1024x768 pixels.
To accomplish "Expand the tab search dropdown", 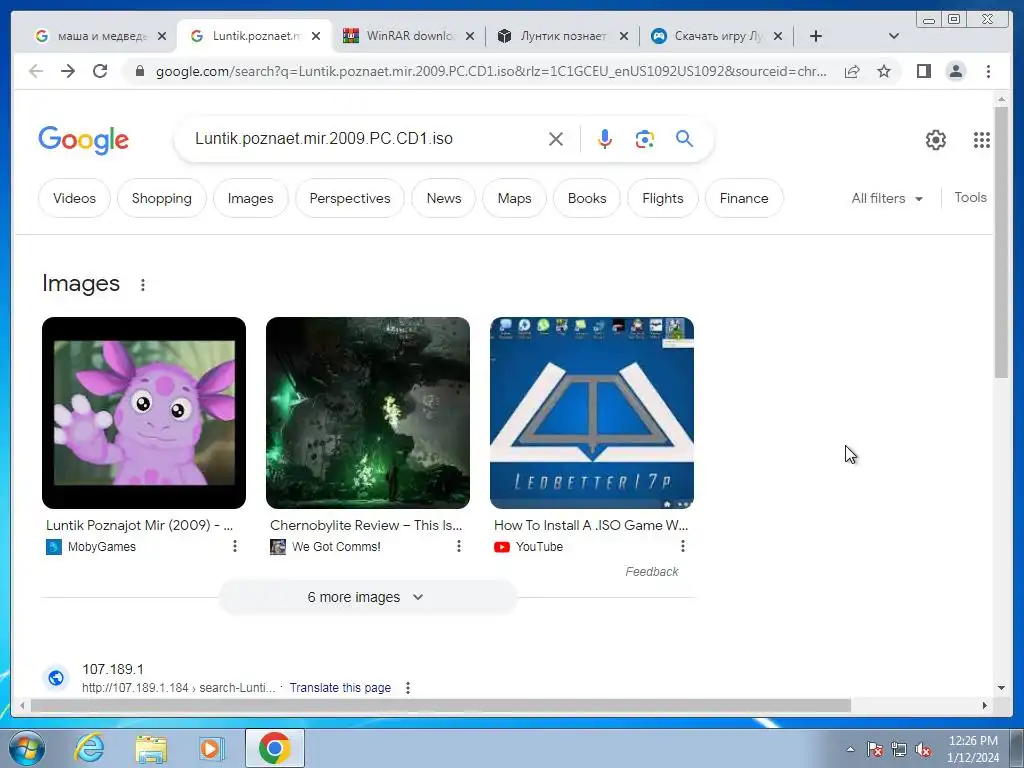I will (894, 36).
